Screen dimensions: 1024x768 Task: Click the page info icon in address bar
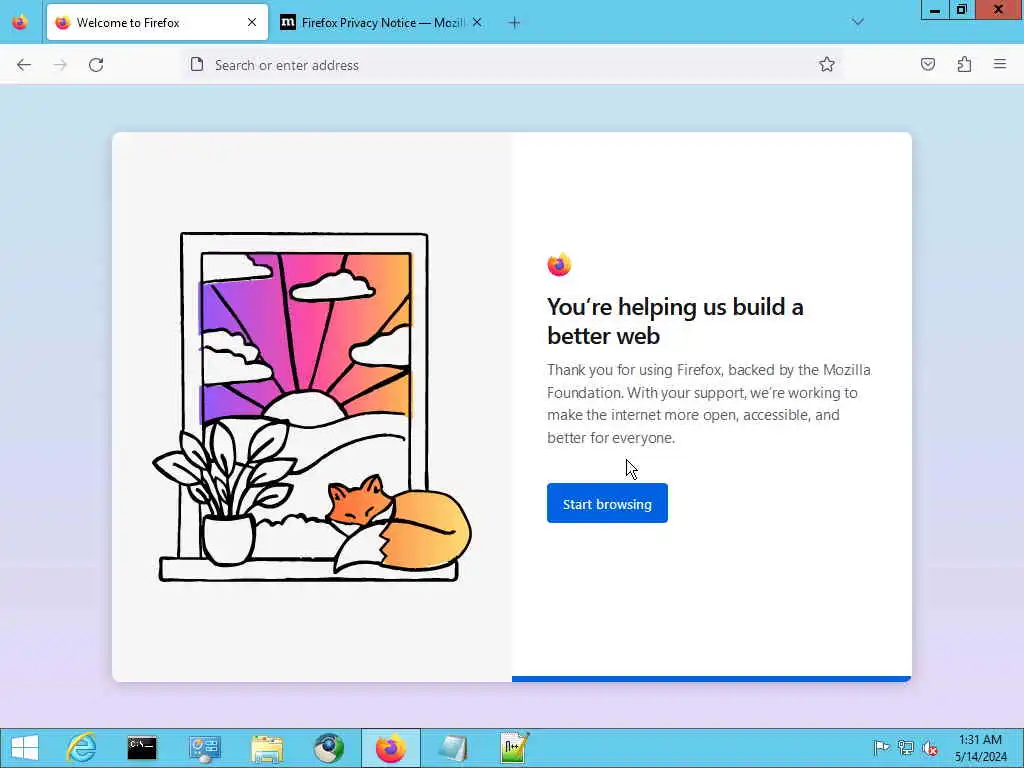[x=197, y=65]
